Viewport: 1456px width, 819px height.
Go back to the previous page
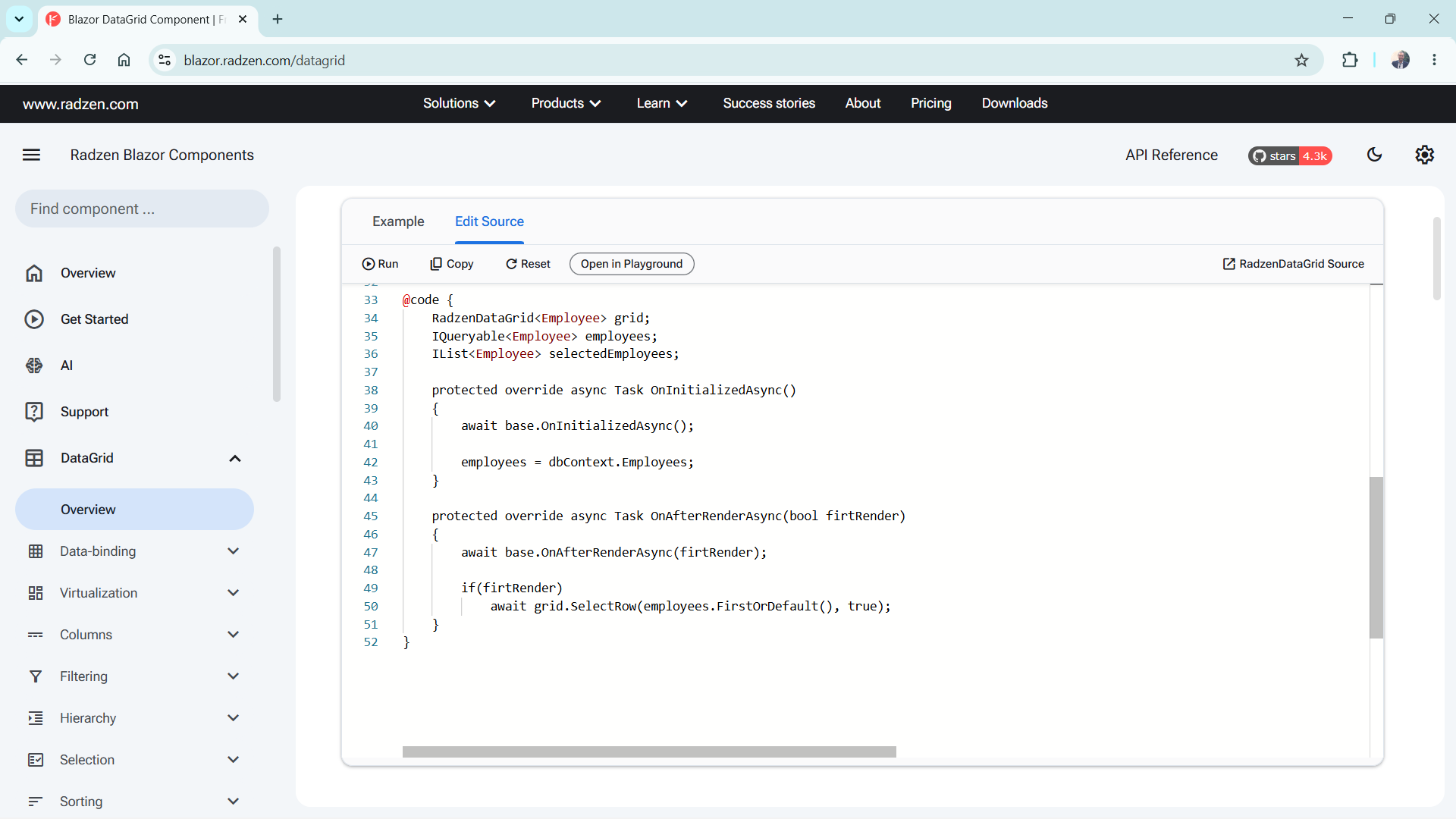tap(22, 60)
